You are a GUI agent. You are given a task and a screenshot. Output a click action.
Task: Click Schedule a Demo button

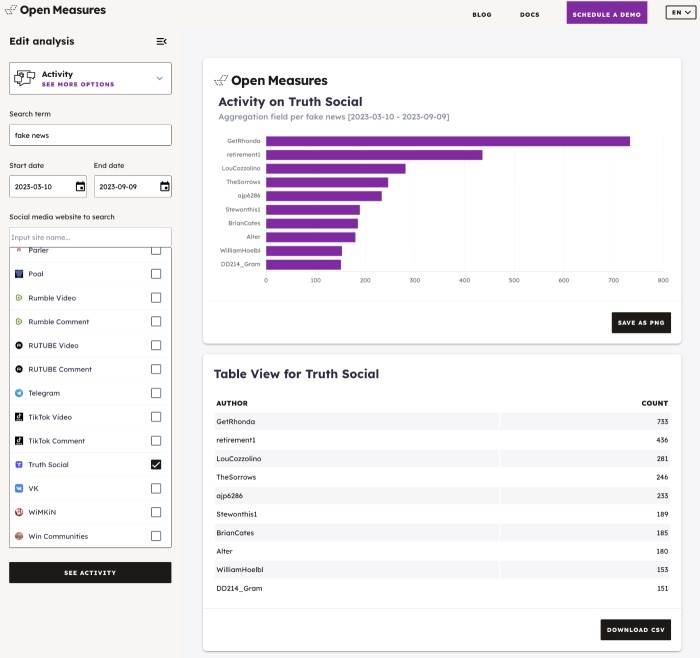[x=607, y=13]
